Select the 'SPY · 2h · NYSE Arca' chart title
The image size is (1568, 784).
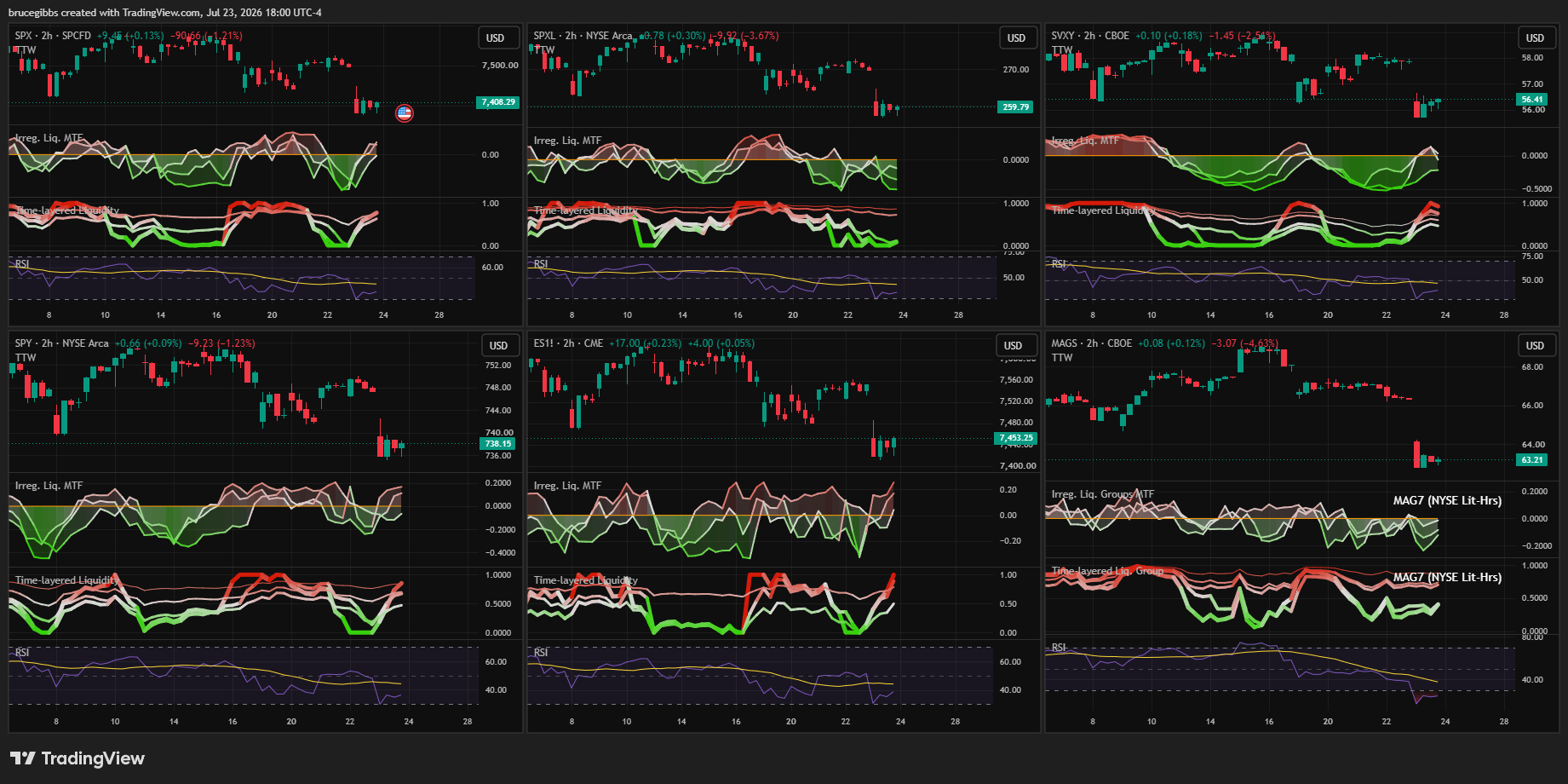pos(61,343)
